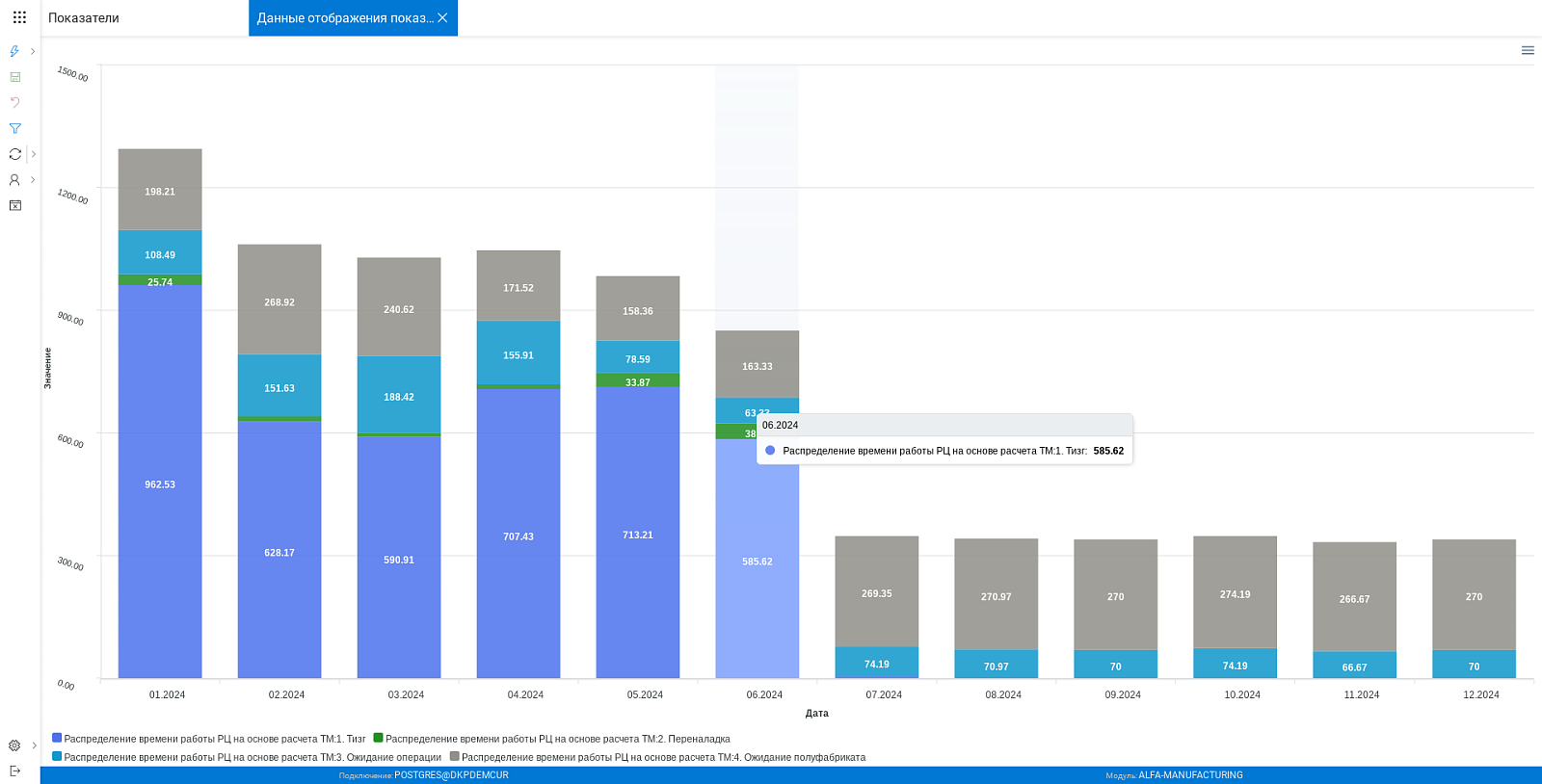
Task: Toggle legend series ТМ:4. Ожидание полуфабриката
Action: [x=657, y=757]
